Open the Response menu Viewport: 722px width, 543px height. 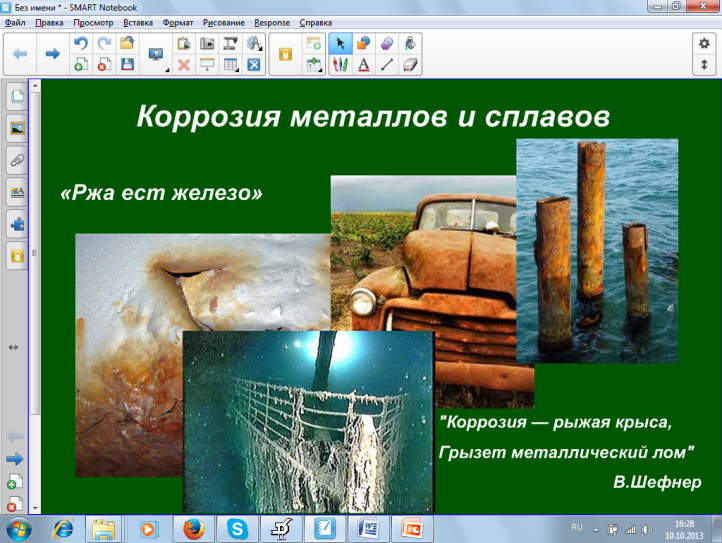click(272, 23)
